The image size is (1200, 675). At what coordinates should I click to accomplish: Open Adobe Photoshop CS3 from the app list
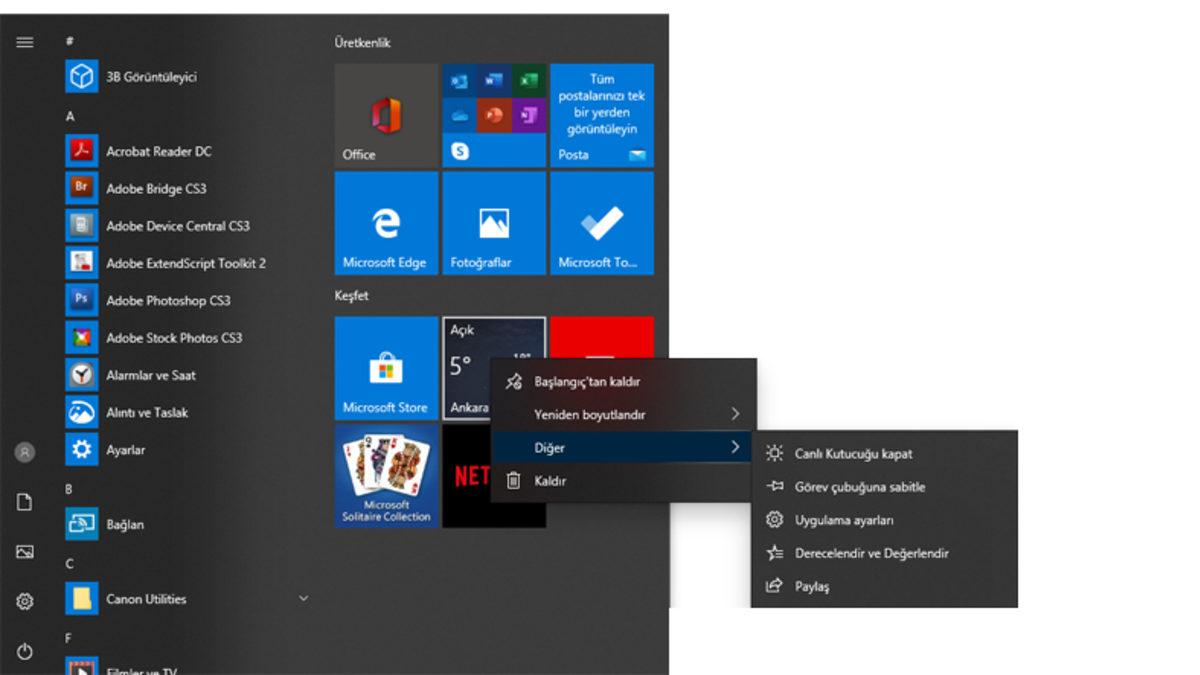point(163,300)
